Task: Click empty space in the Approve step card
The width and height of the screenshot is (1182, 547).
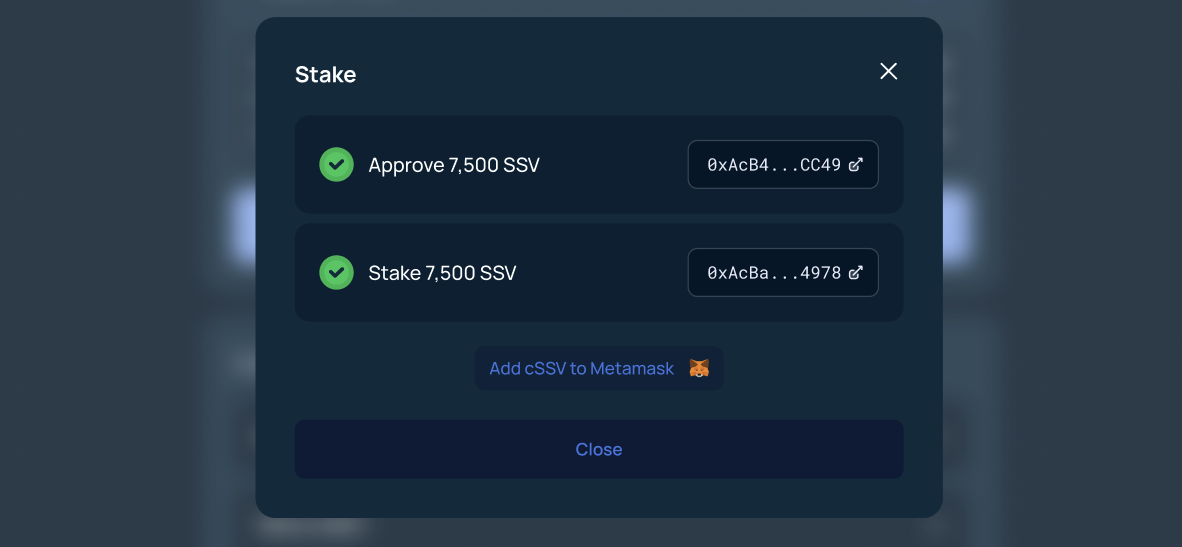Action: click(610, 165)
